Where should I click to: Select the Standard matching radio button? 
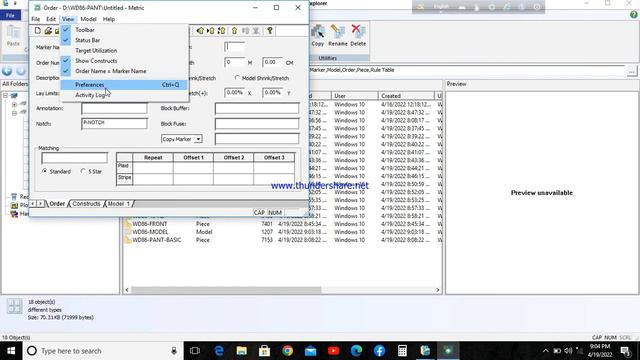[x=44, y=171]
